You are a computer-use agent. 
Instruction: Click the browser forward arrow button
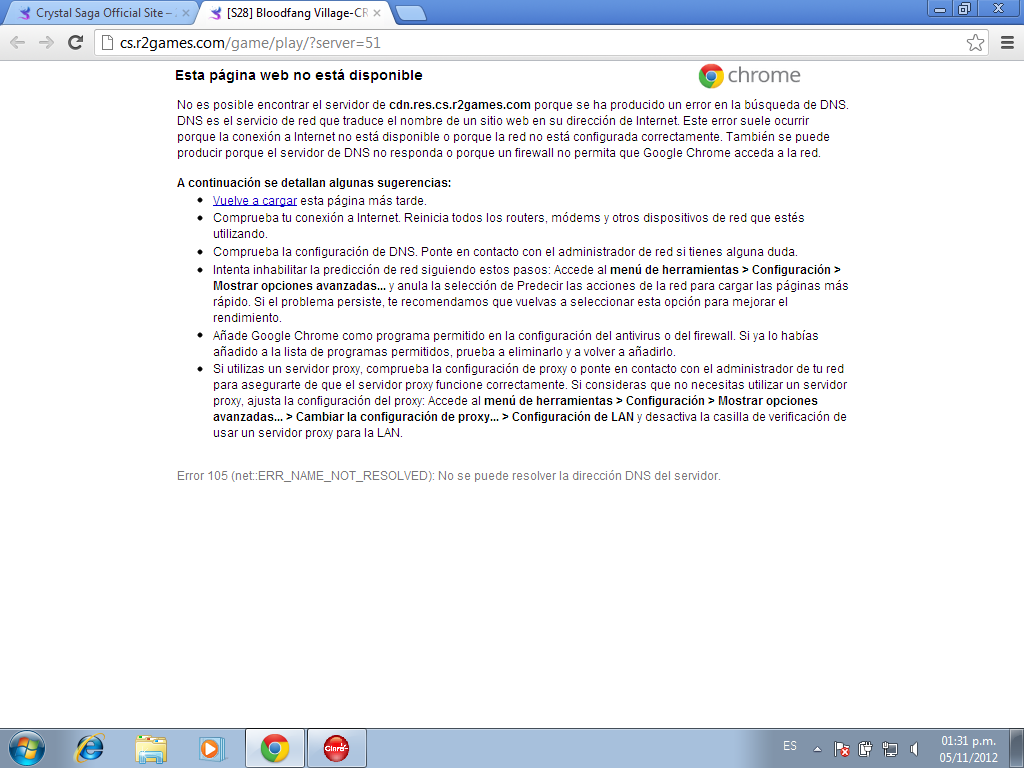coord(46,43)
